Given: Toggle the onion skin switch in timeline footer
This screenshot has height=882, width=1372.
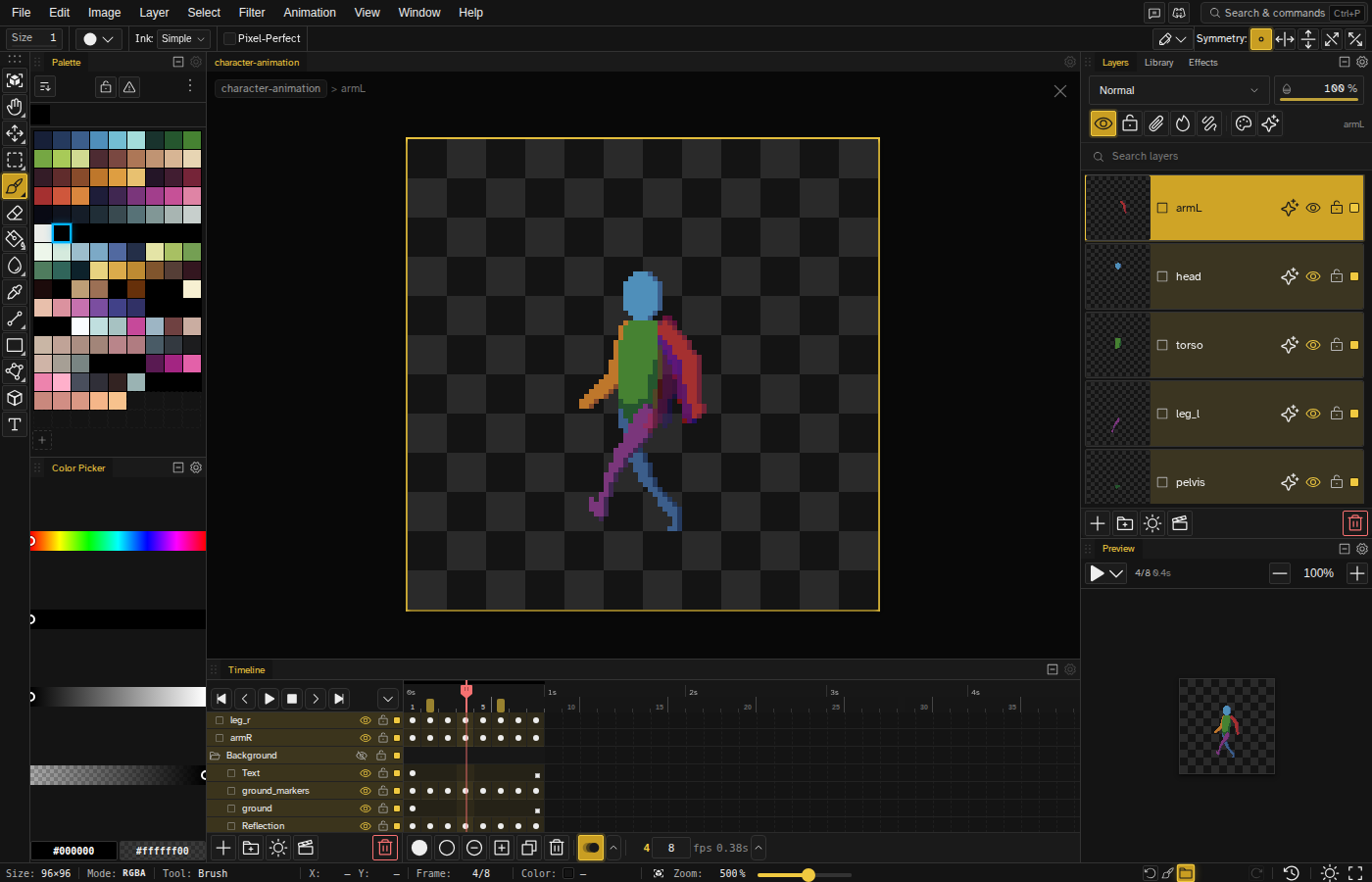Looking at the screenshot, I should point(591,848).
